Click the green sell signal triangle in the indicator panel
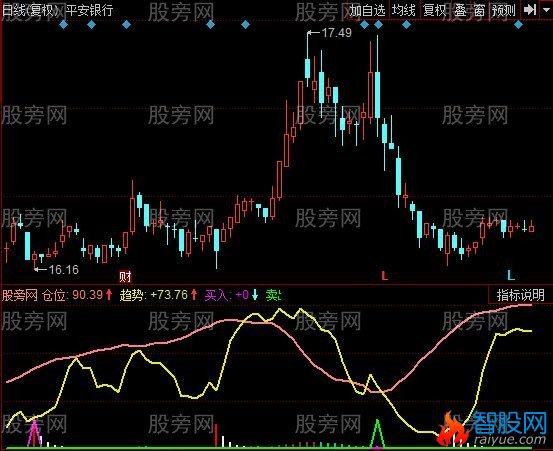 [x=378, y=434]
